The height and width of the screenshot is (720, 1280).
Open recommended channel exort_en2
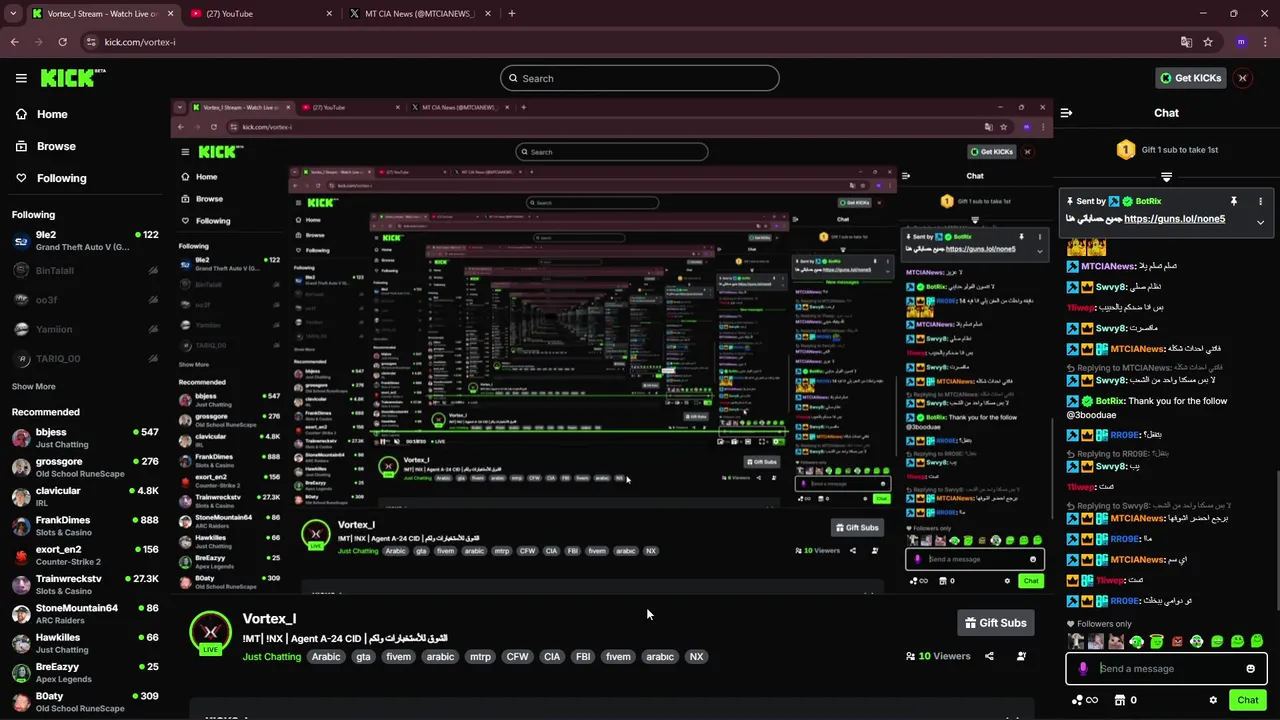(85, 555)
